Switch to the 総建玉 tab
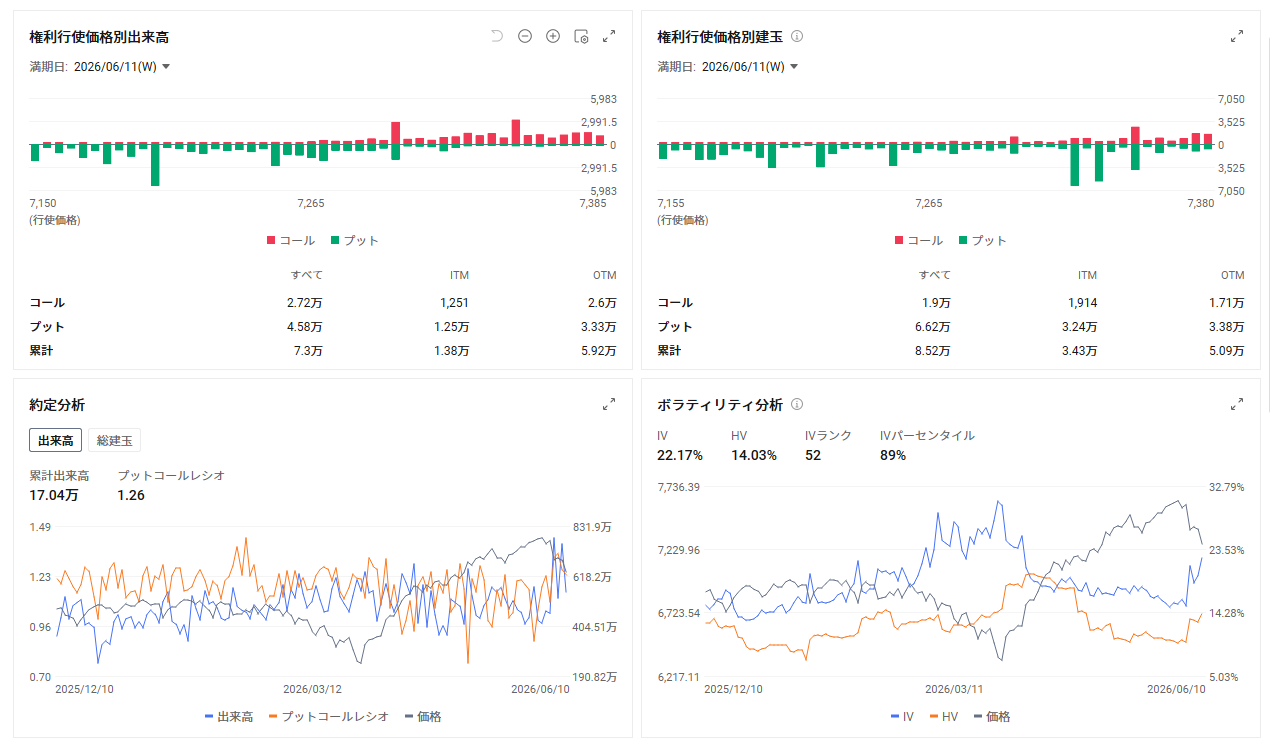 pos(115,440)
